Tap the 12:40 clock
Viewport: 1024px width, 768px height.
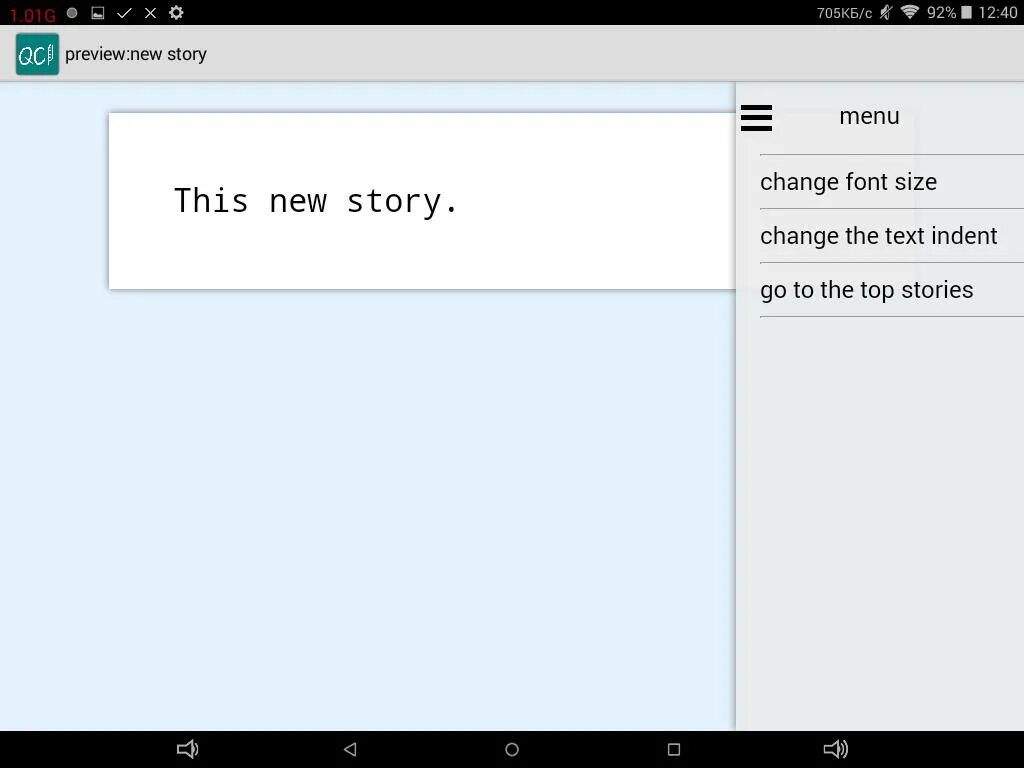click(x=997, y=12)
